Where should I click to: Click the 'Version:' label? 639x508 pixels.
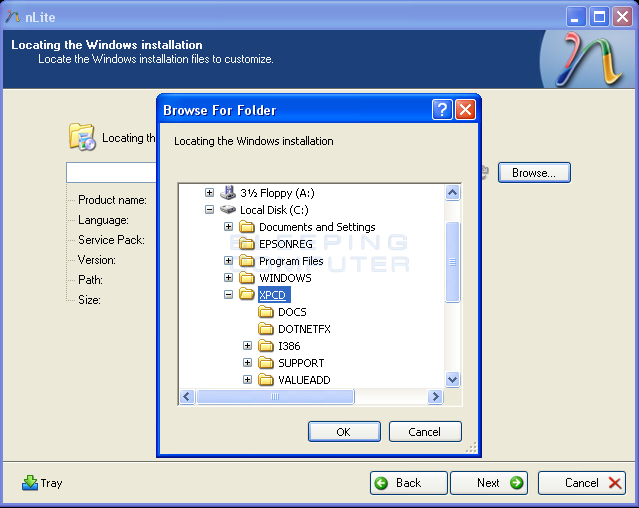(97, 260)
